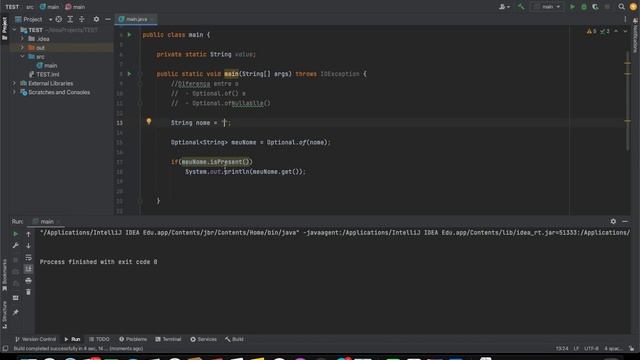Place cursor in line 'String nome' value
The image size is (640, 360).
(224, 123)
